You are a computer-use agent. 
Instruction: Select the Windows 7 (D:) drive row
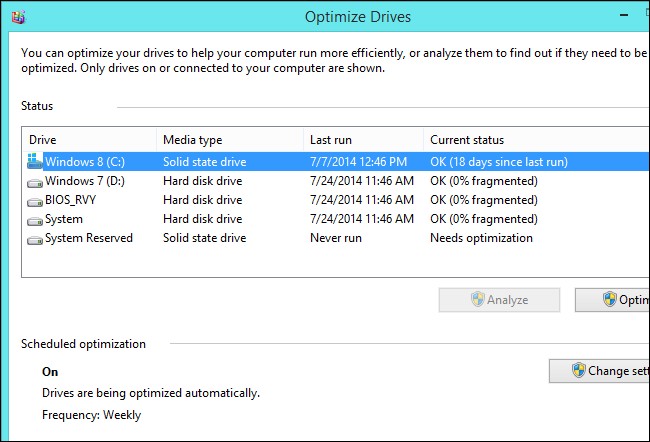[335, 181]
